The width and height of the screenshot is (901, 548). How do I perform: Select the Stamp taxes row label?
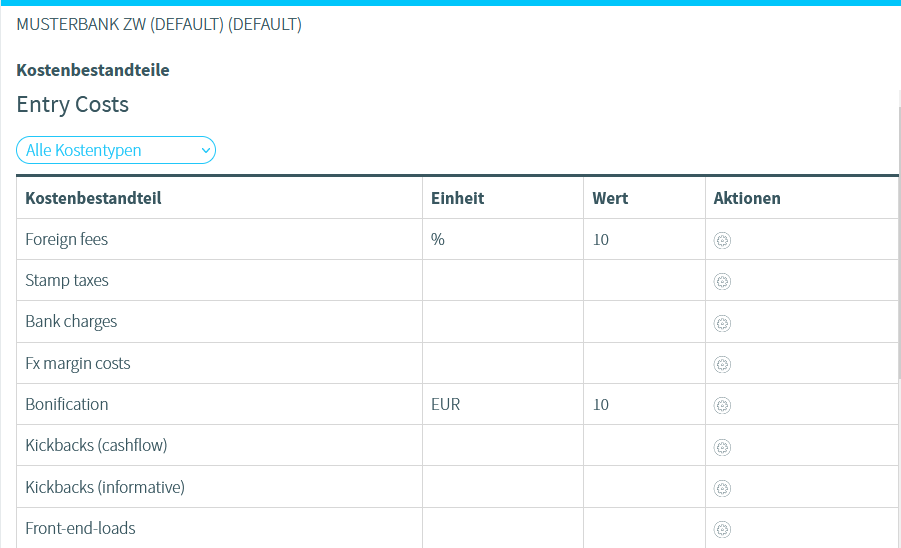click(67, 281)
